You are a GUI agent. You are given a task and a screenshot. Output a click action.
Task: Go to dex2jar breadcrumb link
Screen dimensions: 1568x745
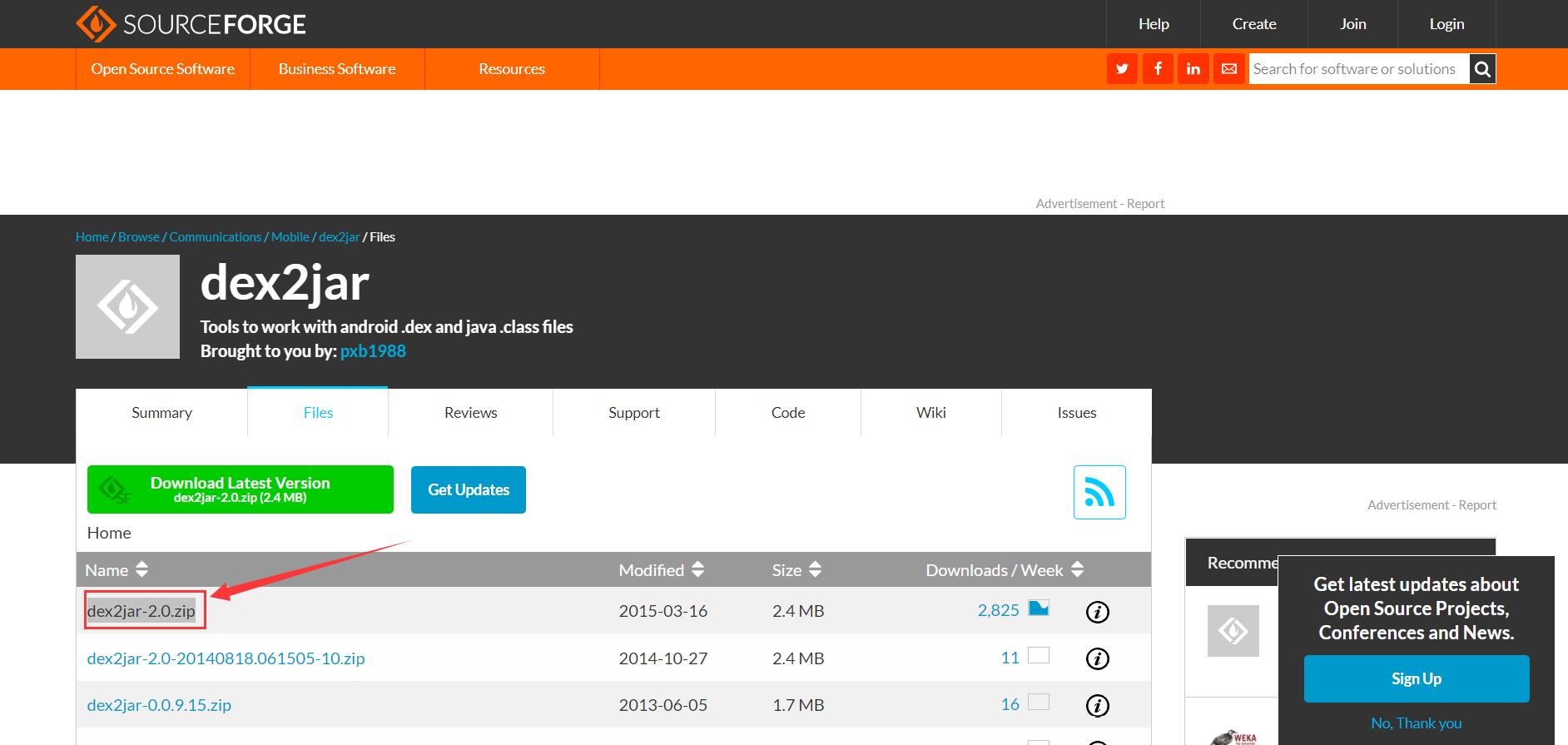(x=340, y=237)
